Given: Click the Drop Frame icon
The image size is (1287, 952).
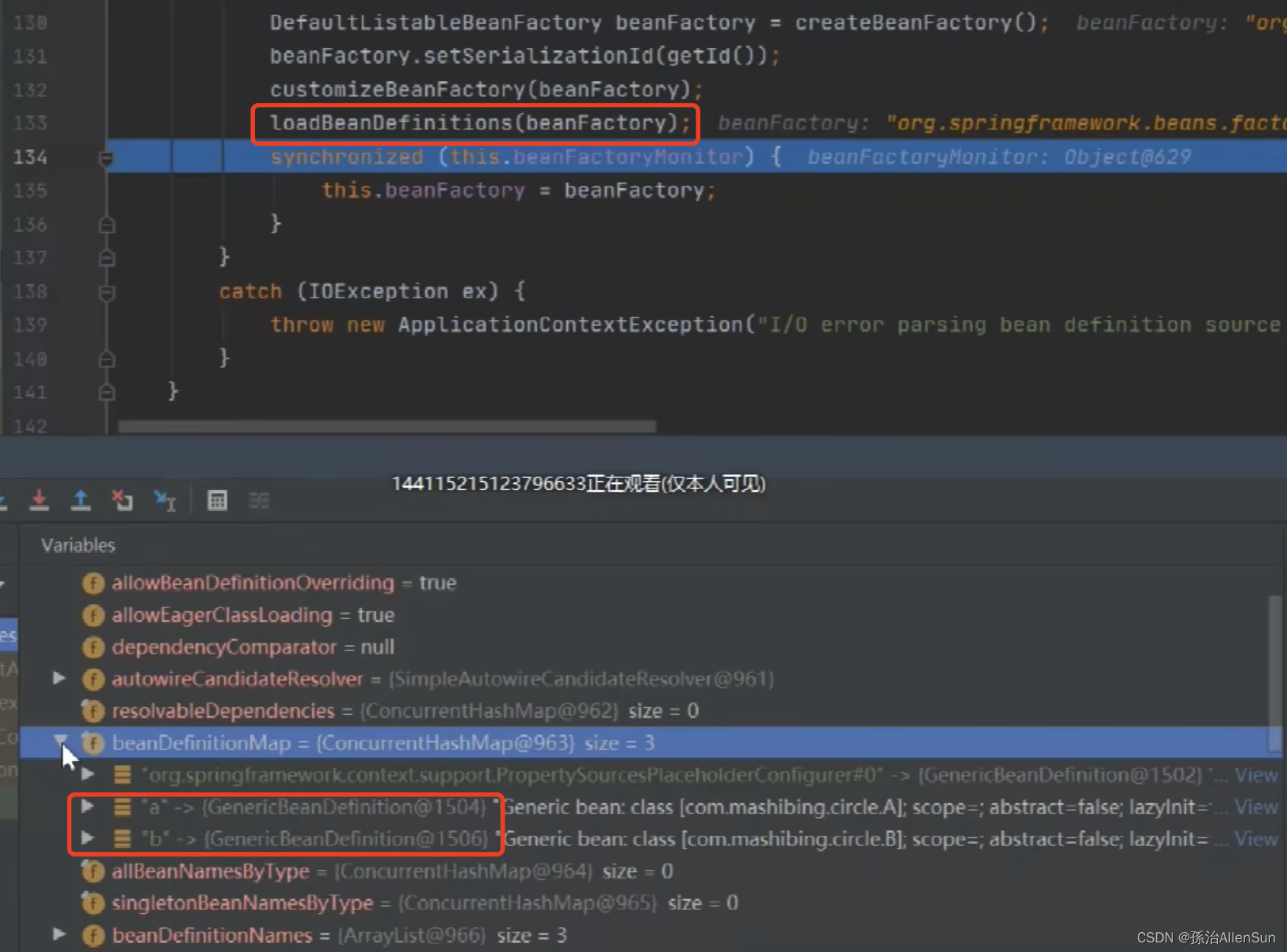Looking at the screenshot, I should pos(122,500).
